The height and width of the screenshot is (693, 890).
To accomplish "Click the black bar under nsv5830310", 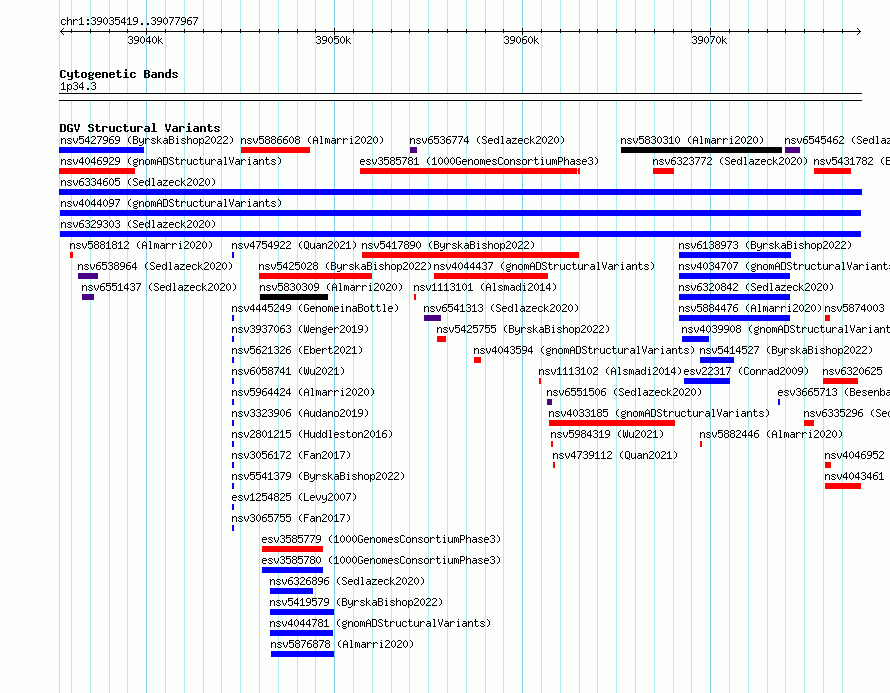I will coord(702,150).
